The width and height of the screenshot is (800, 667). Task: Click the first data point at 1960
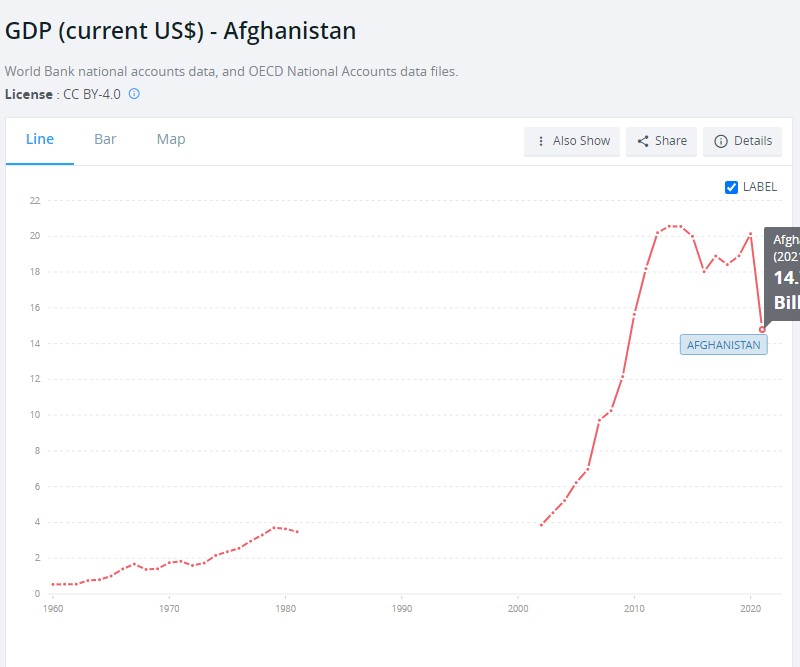pyautogui.click(x=53, y=584)
